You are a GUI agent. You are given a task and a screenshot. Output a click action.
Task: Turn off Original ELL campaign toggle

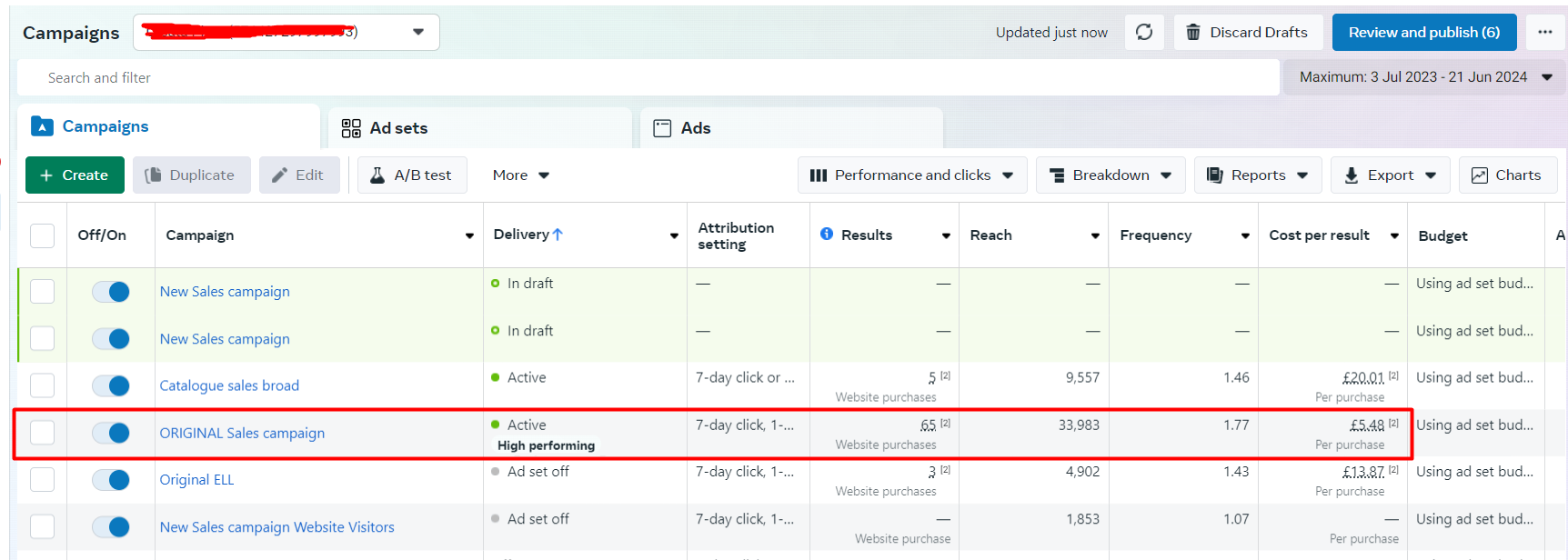(x=111, y=480)
